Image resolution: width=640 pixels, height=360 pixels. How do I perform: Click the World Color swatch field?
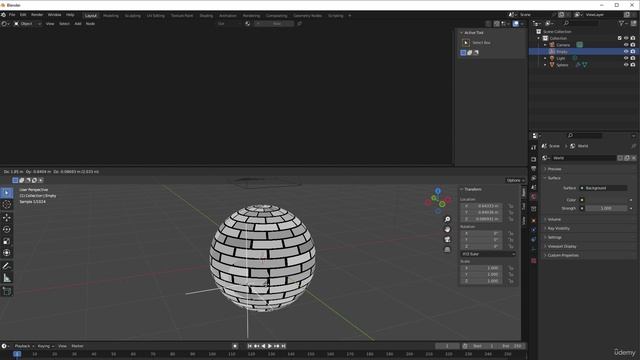pyautogui.click(x=606, y=200)
